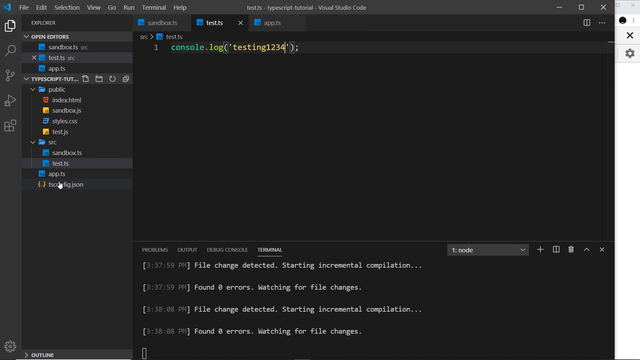The image size is (640, 360).
Task: Click the profile avatar in right window
Action: tap(622, 20)
